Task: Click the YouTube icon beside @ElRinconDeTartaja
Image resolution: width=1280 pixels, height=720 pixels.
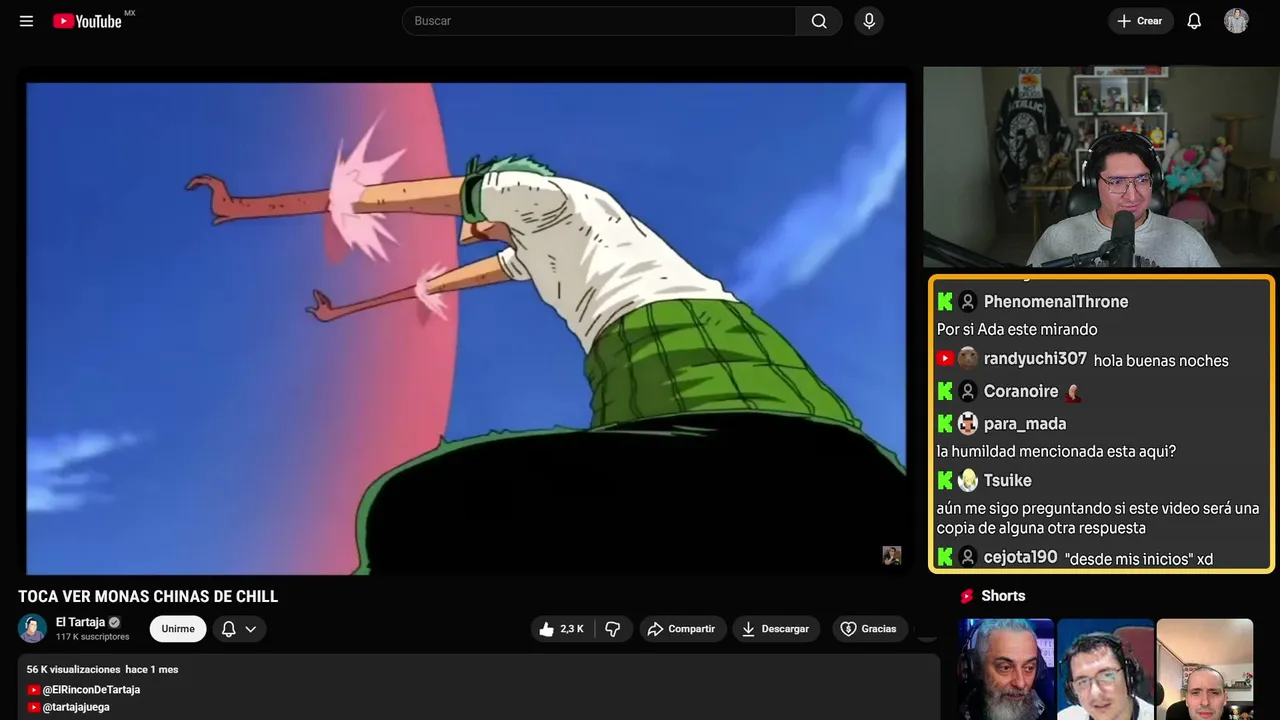Action: [33, 690]
